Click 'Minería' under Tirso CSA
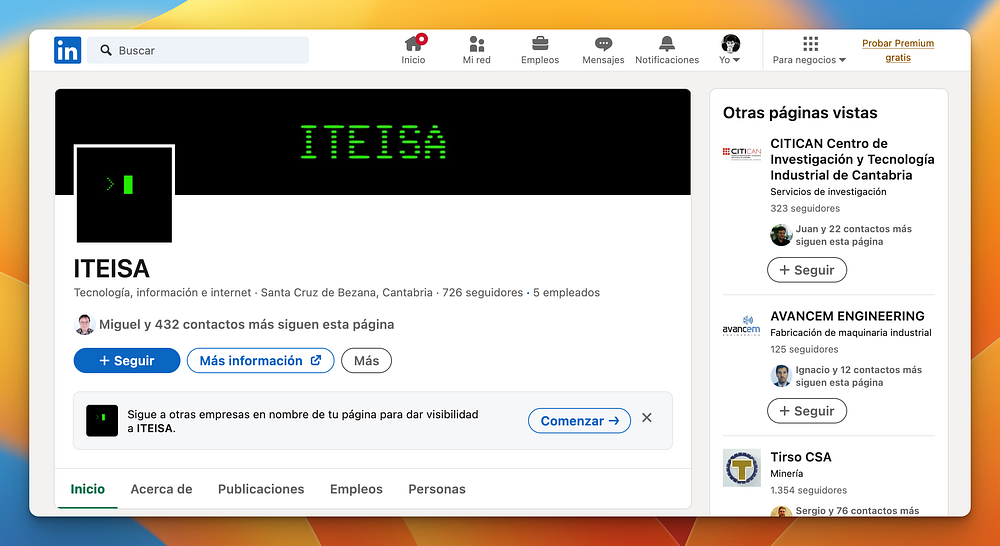 787,474
